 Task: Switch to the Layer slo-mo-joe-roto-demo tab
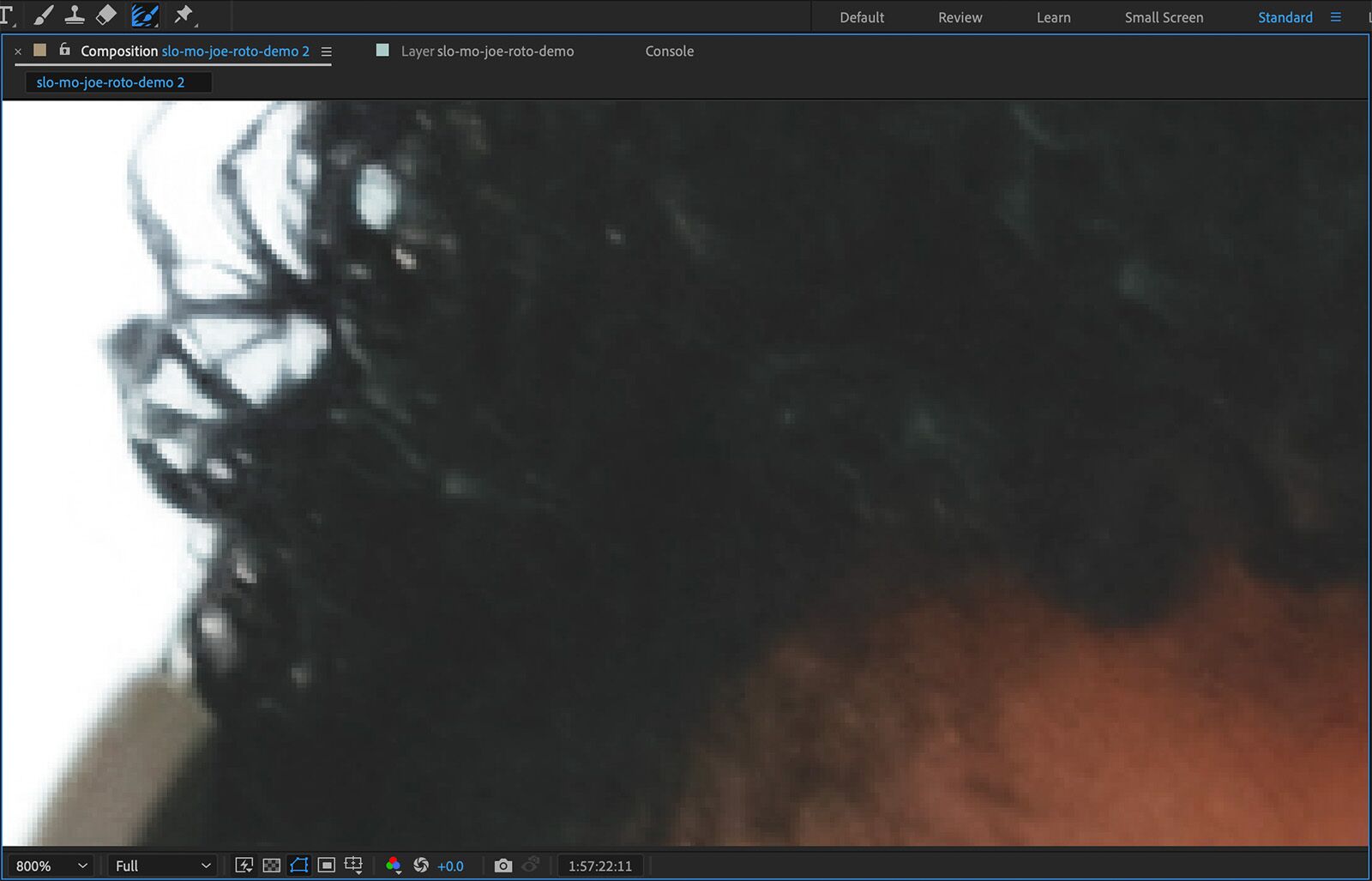(486, 51)
